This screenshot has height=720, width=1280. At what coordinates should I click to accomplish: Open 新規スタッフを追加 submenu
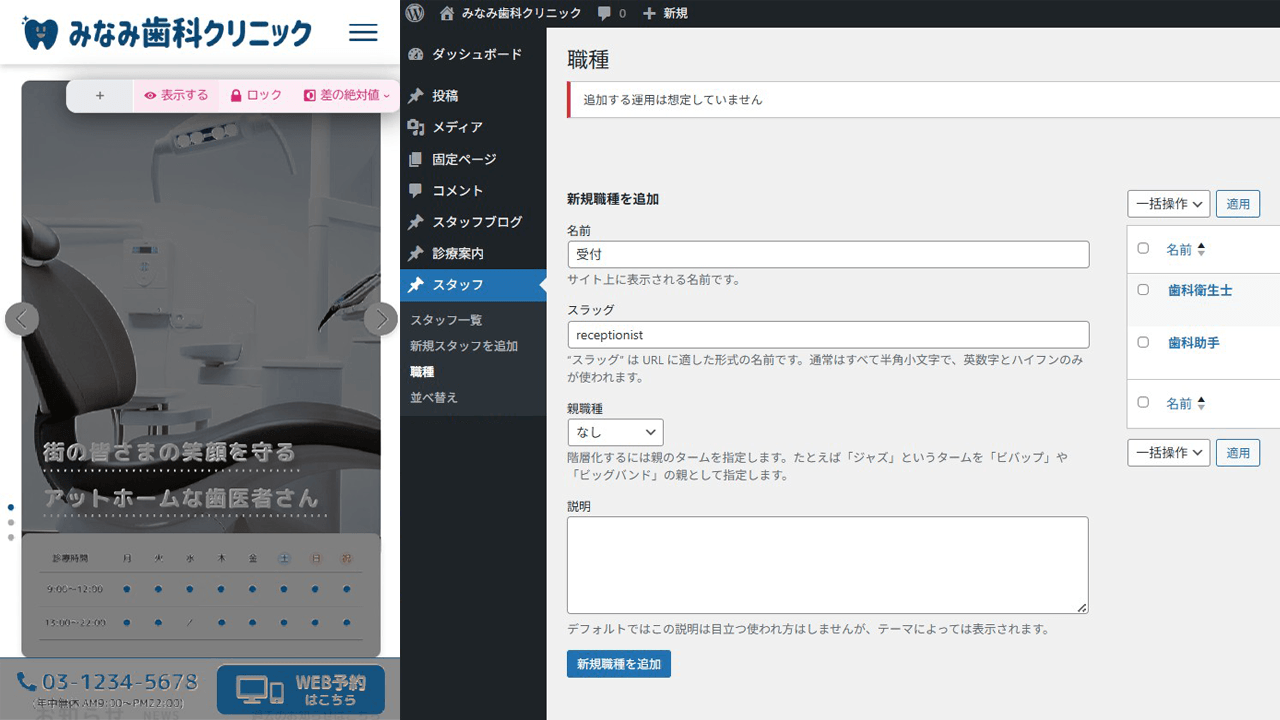pos(464,346)
